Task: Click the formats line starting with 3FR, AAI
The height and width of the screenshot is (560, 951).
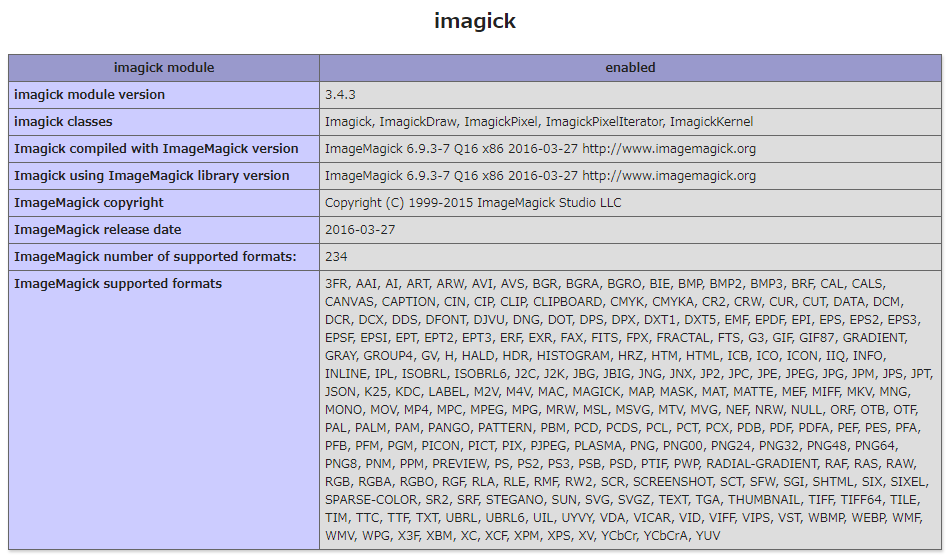Action: 605,284
